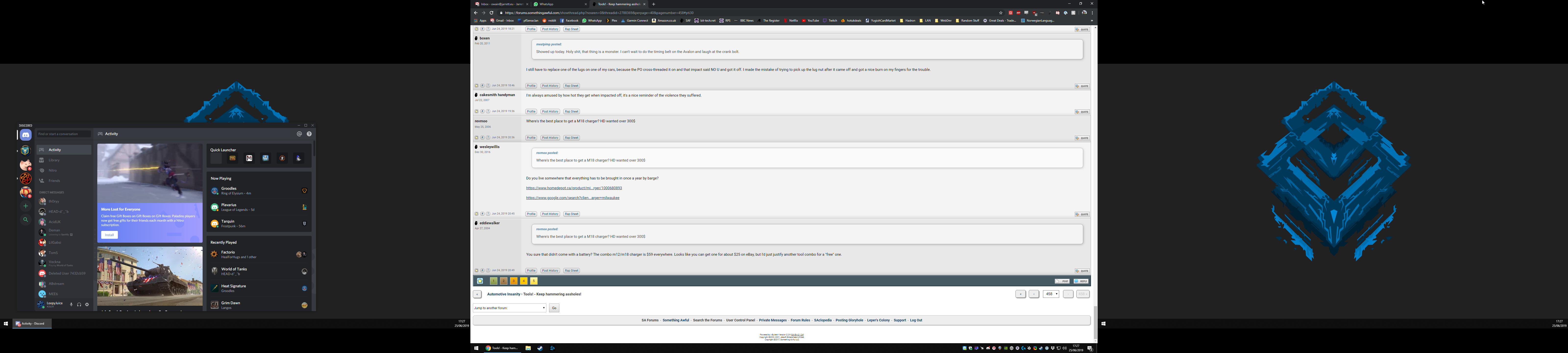
Task: Open World of Tanks promo thumbnail in Discord
Action: pyautogui.click(x=150, y=276)
